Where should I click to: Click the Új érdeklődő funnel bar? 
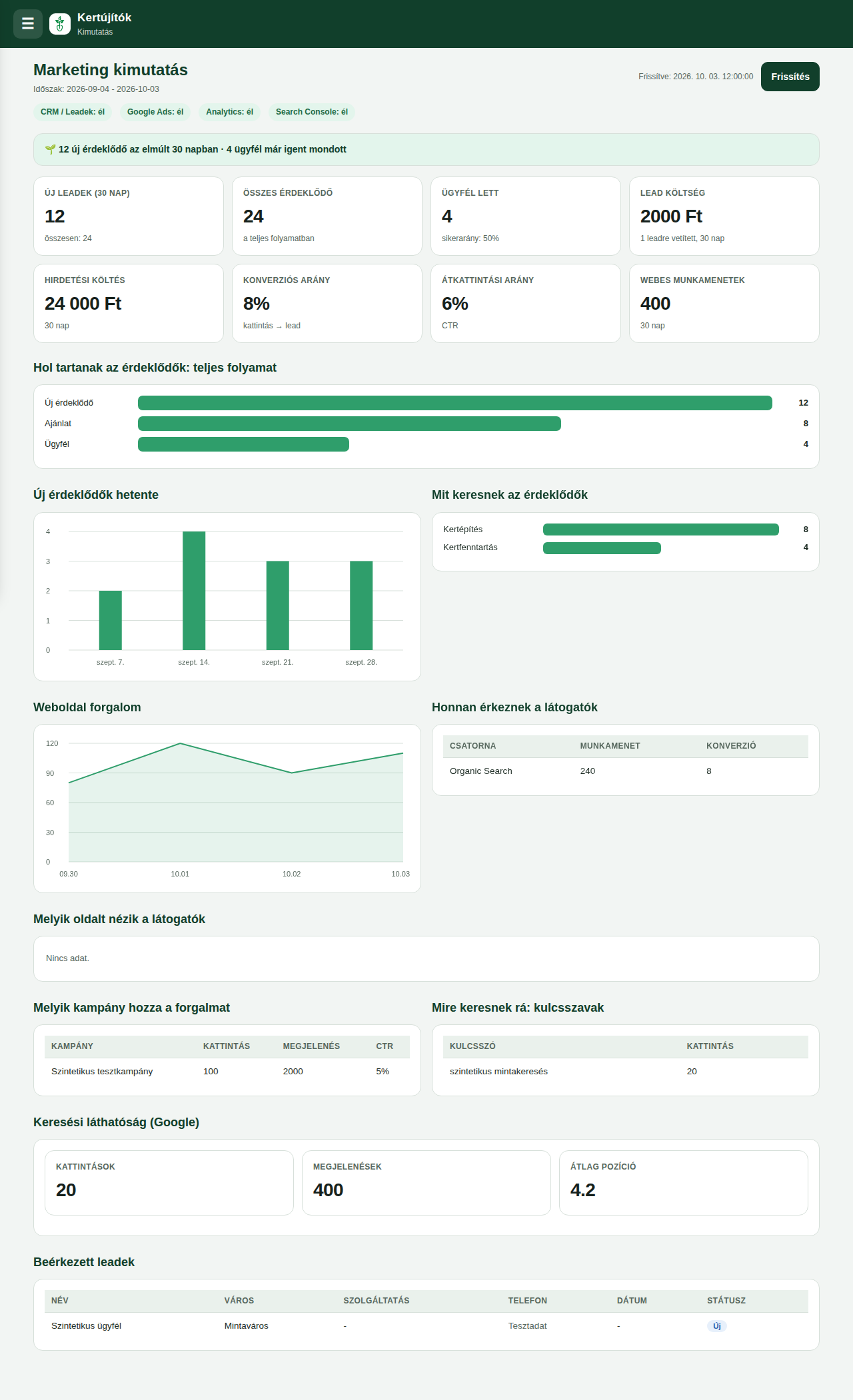(x=455, y=403)
